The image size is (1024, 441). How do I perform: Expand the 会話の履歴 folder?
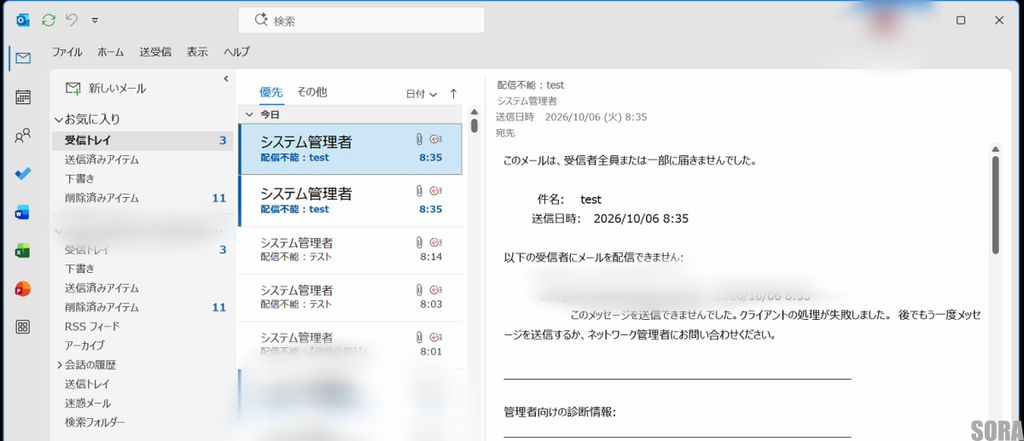pos(59,365)
